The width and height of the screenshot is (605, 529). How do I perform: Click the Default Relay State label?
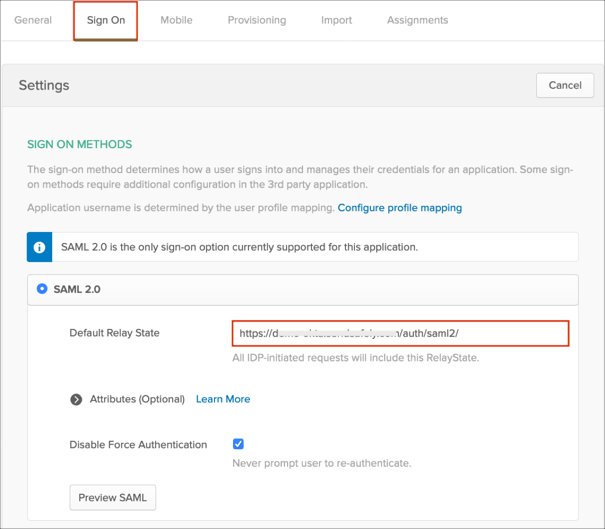(x=114, y=333)
